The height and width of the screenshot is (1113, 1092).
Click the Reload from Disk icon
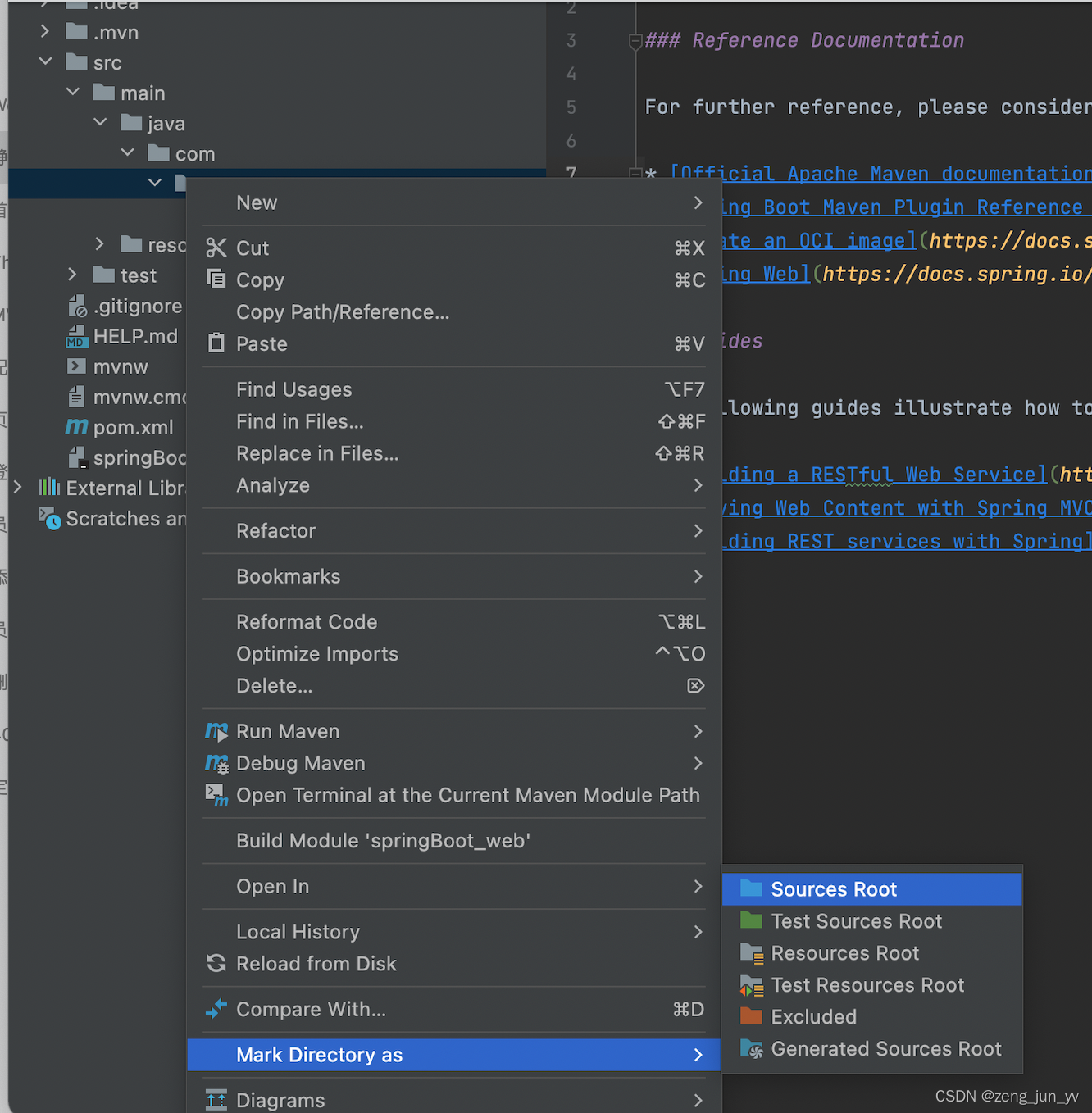coord(216,964)
